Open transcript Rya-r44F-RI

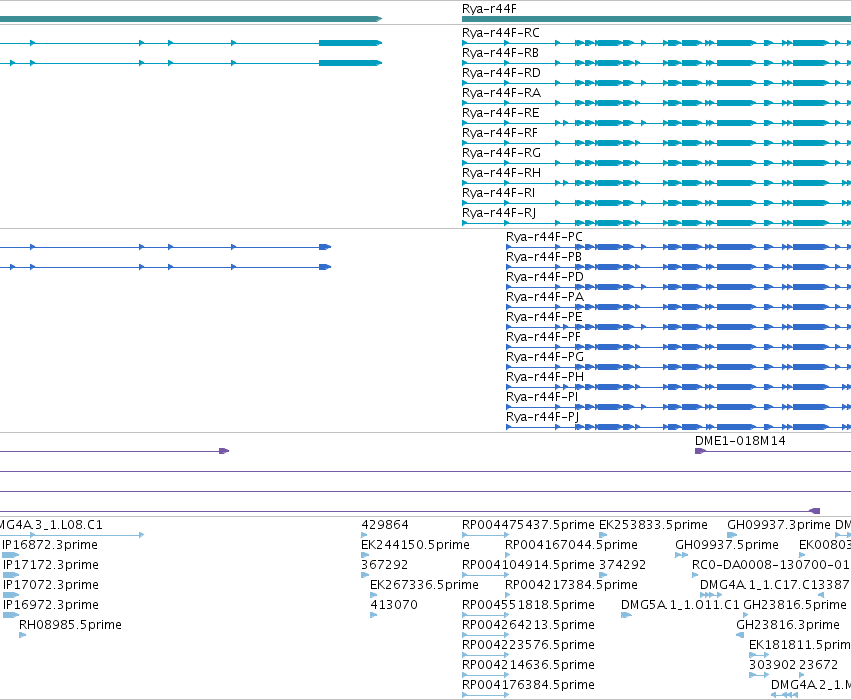point(498,193)
